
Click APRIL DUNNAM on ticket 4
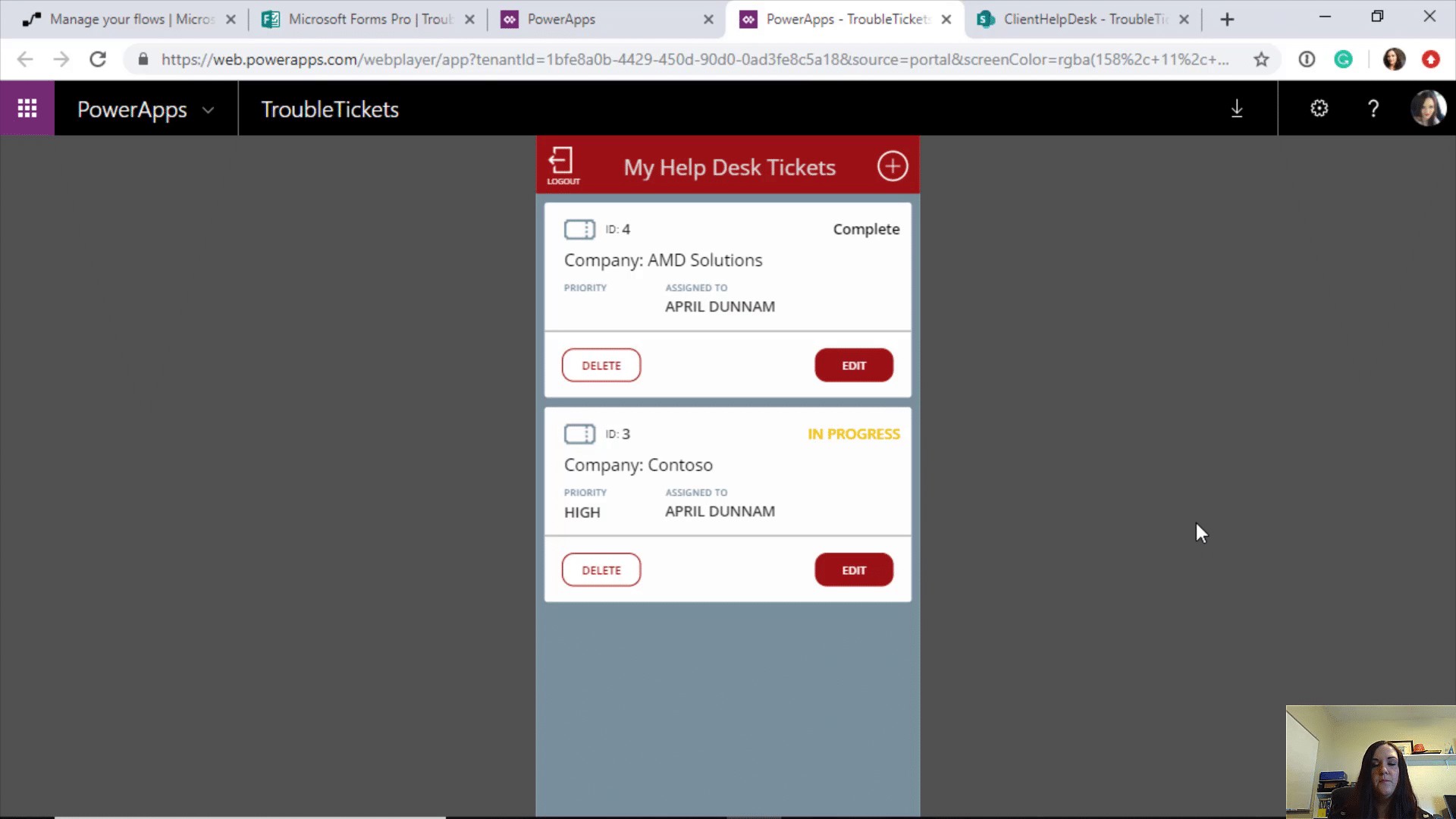(720, 307)
